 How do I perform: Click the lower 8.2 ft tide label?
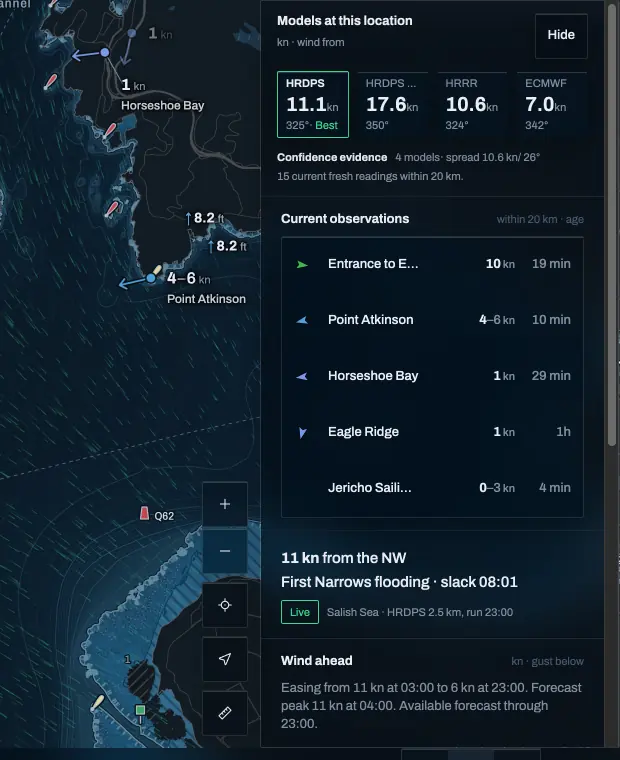click(x=227, y=246)
